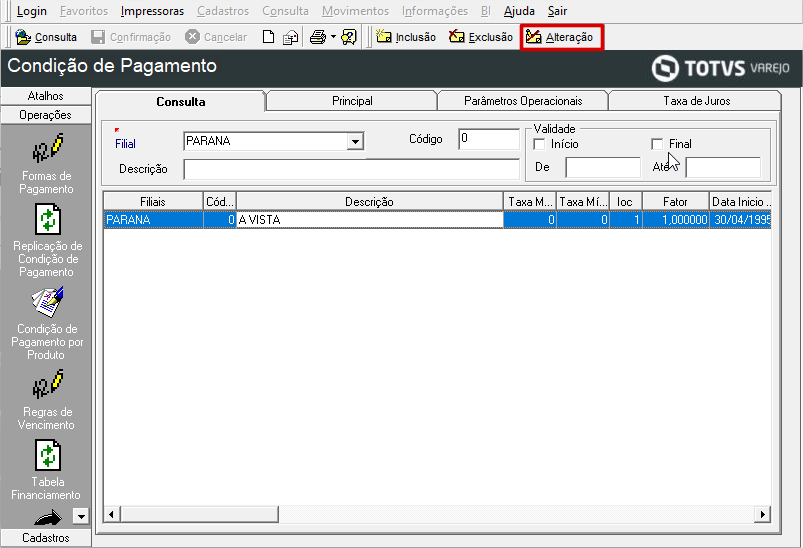Click the 30/04/1995 date cell

(741, 220)
